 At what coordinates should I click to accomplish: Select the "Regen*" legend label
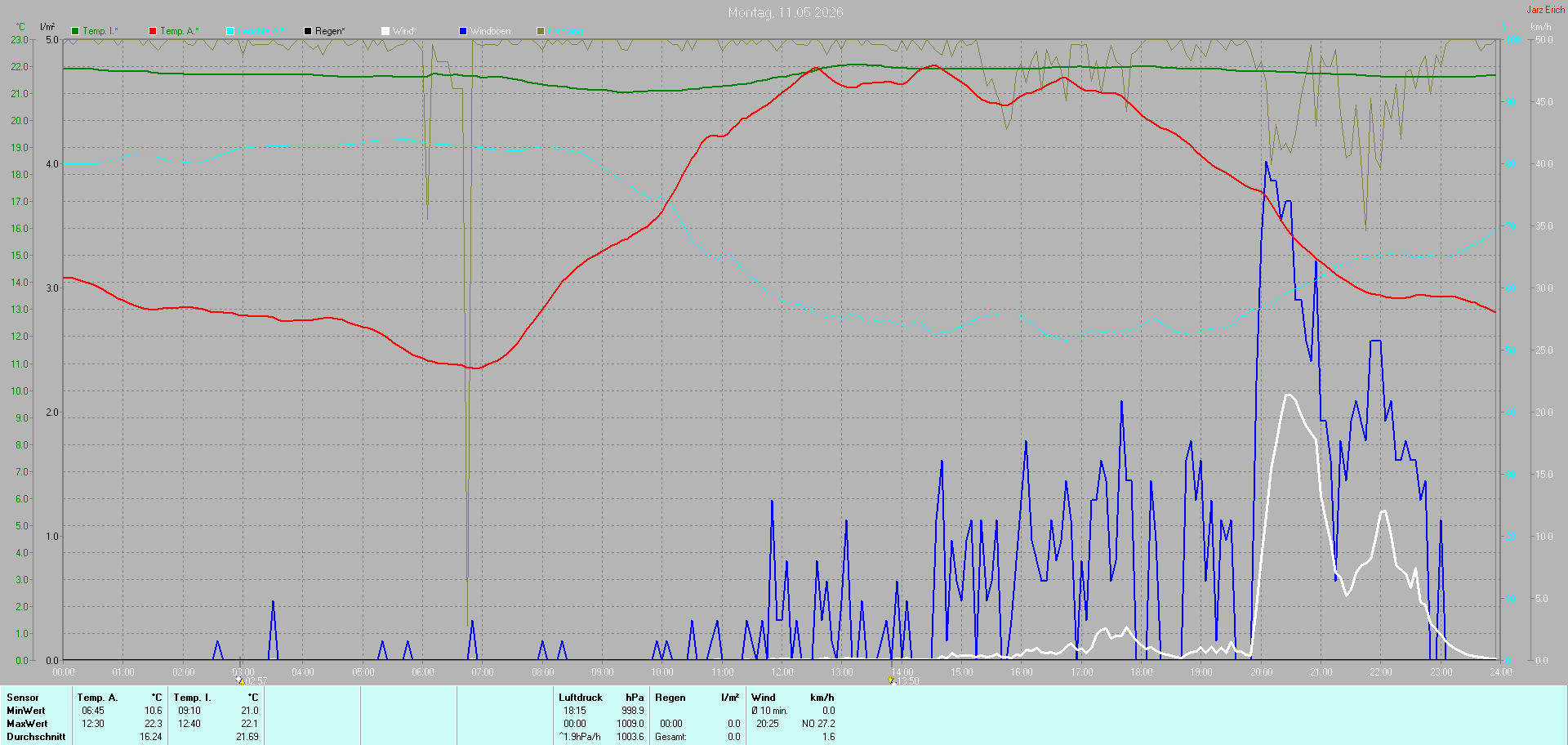pyautogui.click(x=330, y=31)
